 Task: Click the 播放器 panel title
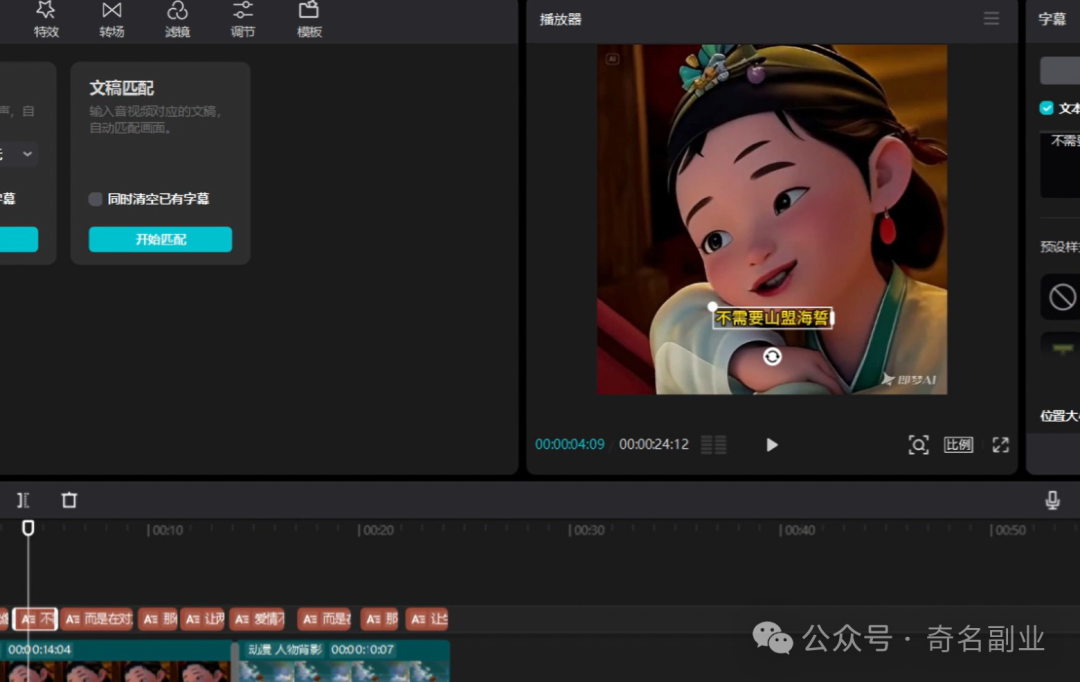561,19
